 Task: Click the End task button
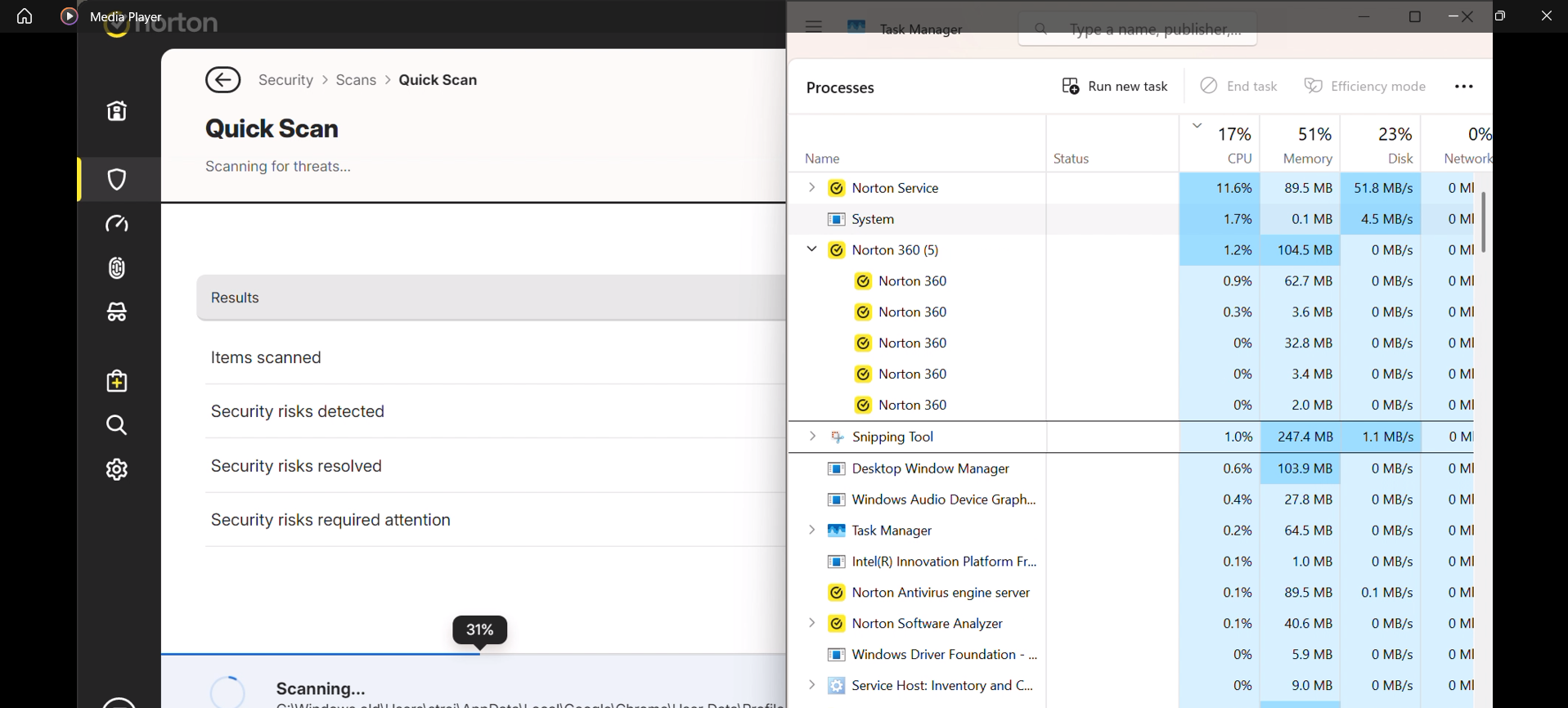point(1238,87)
